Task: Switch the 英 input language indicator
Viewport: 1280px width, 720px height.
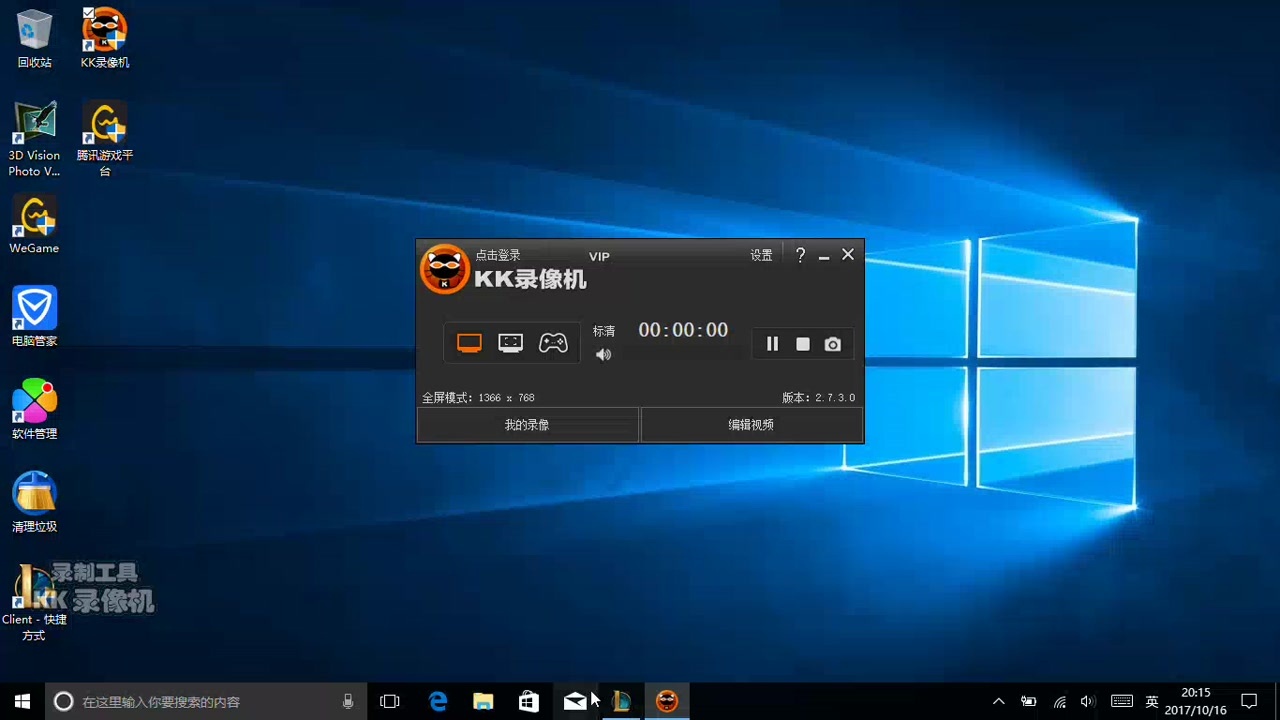Action: 1152,701
